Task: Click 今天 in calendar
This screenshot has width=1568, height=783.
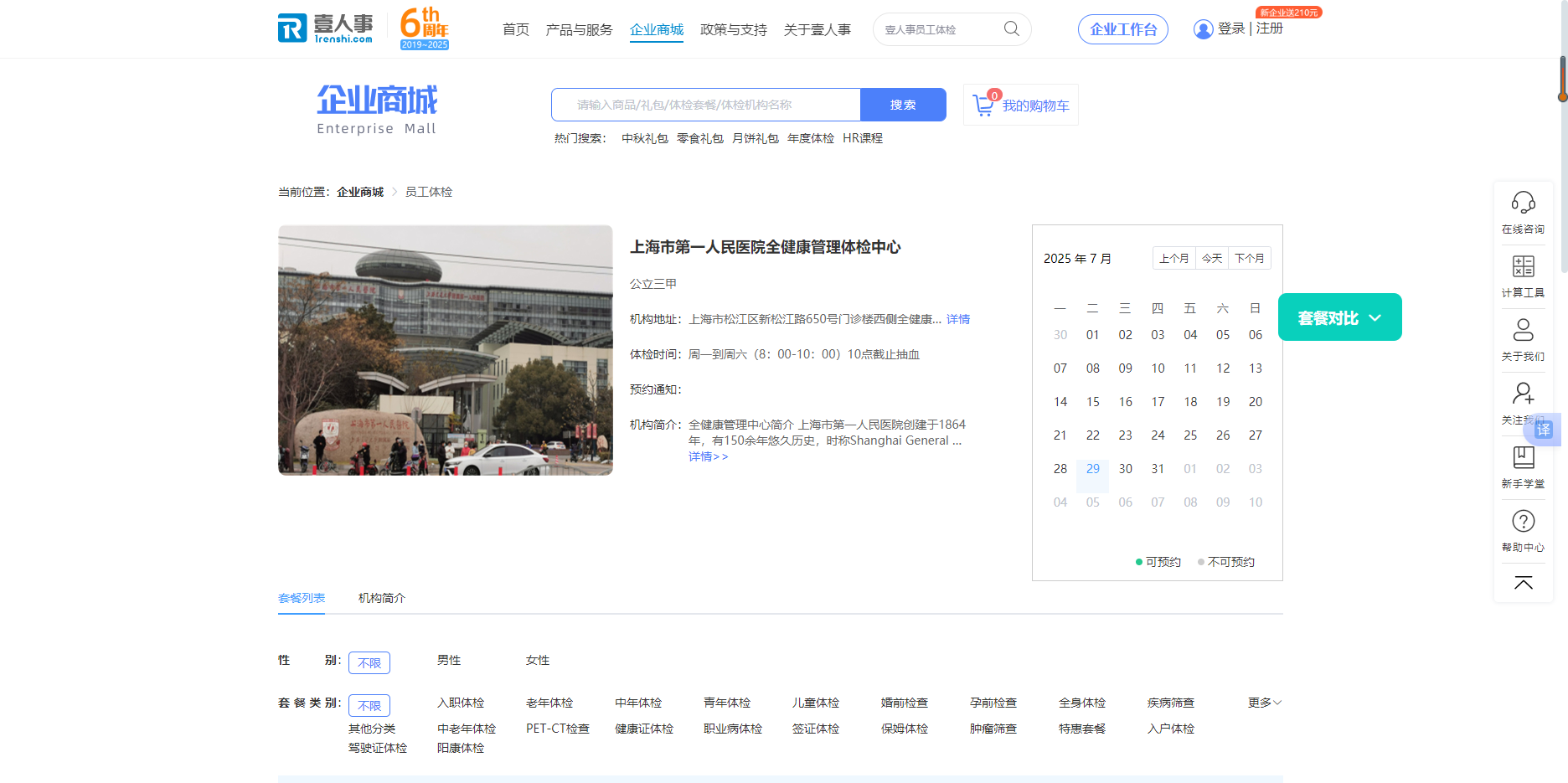Action: pyautogui.click(x=1212, y=258)
